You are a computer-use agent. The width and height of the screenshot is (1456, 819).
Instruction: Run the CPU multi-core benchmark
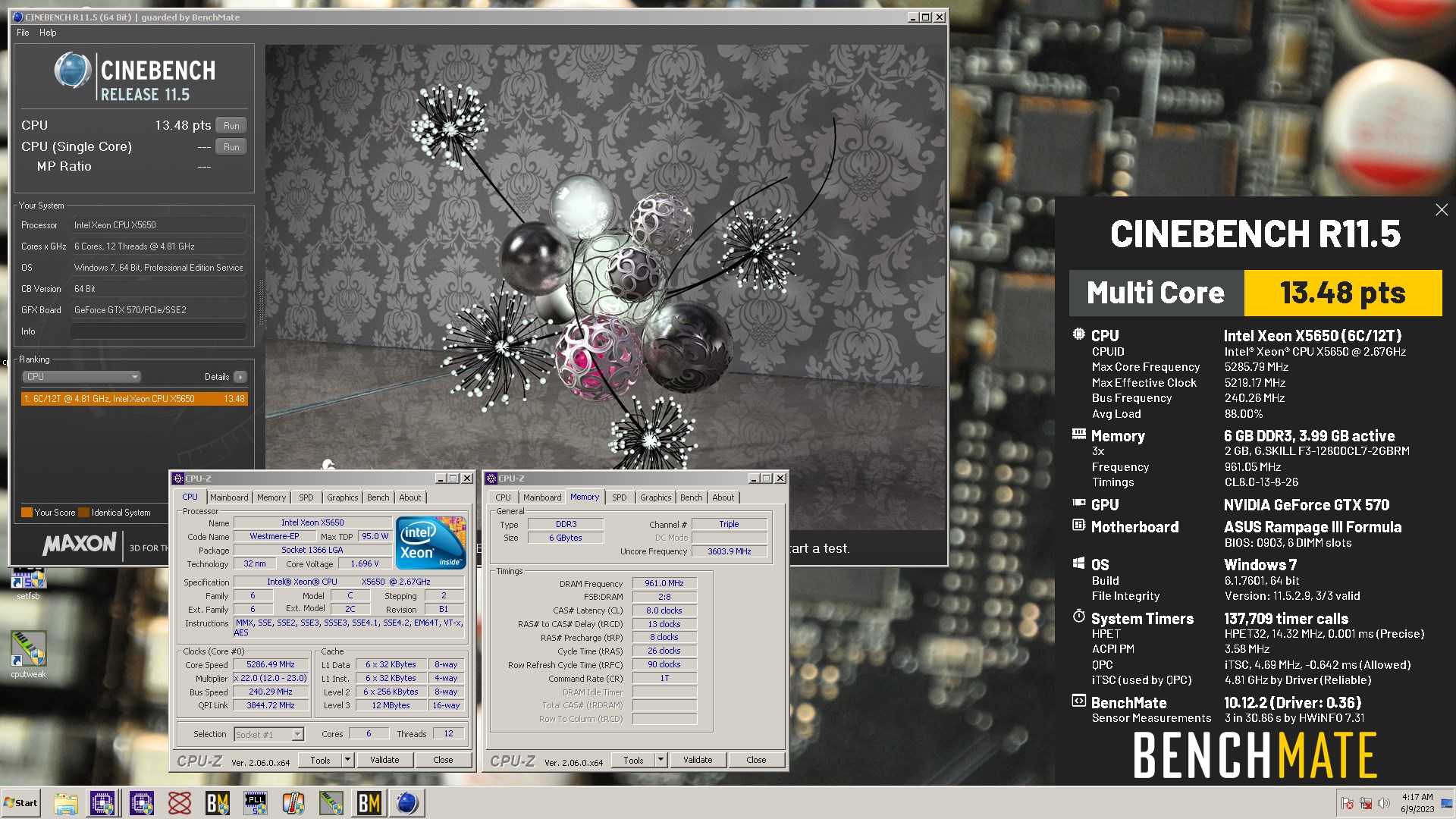coord(231,126)
